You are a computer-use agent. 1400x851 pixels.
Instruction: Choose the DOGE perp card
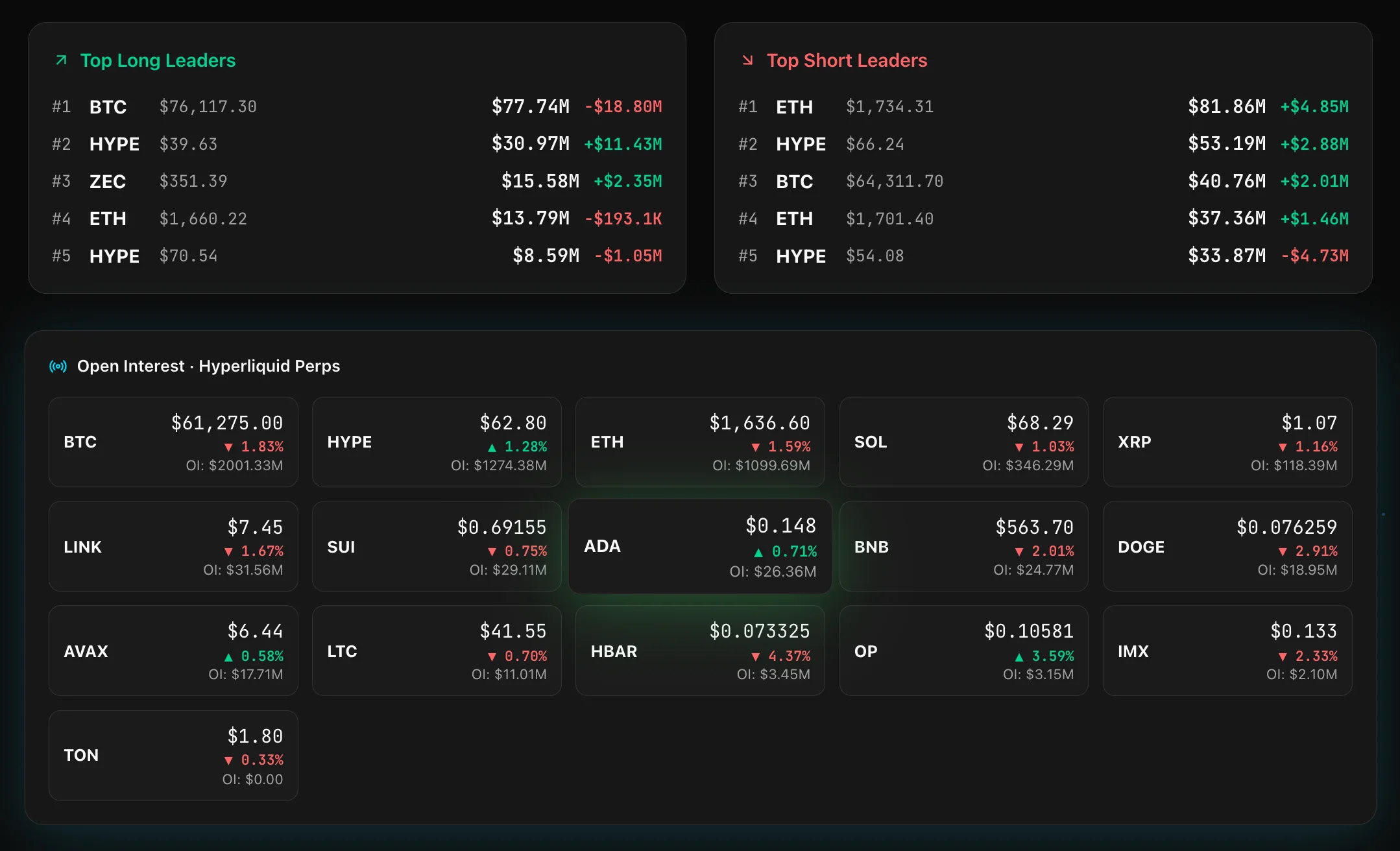point(1227,547)
